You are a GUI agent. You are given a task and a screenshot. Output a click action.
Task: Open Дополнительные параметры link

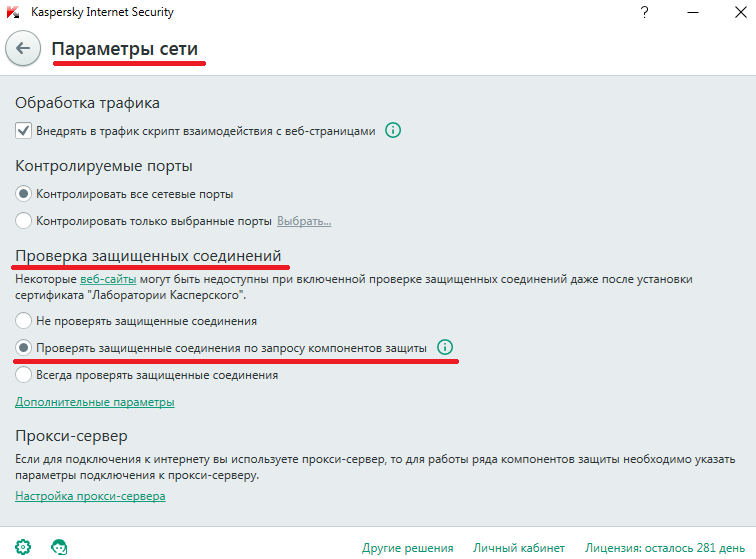point(94,402)
